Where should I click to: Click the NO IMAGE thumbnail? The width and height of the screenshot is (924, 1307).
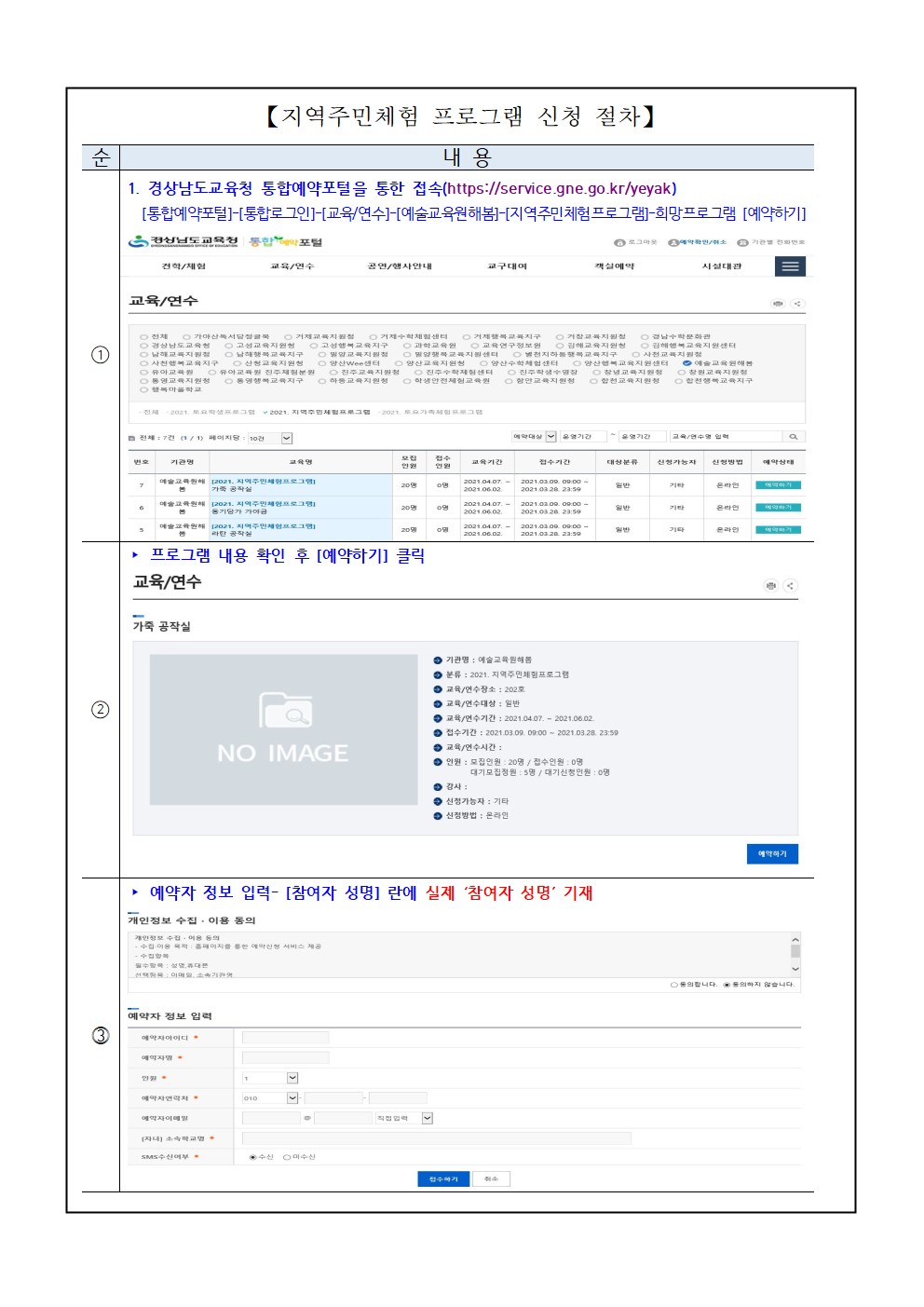[x=283, y=729]
